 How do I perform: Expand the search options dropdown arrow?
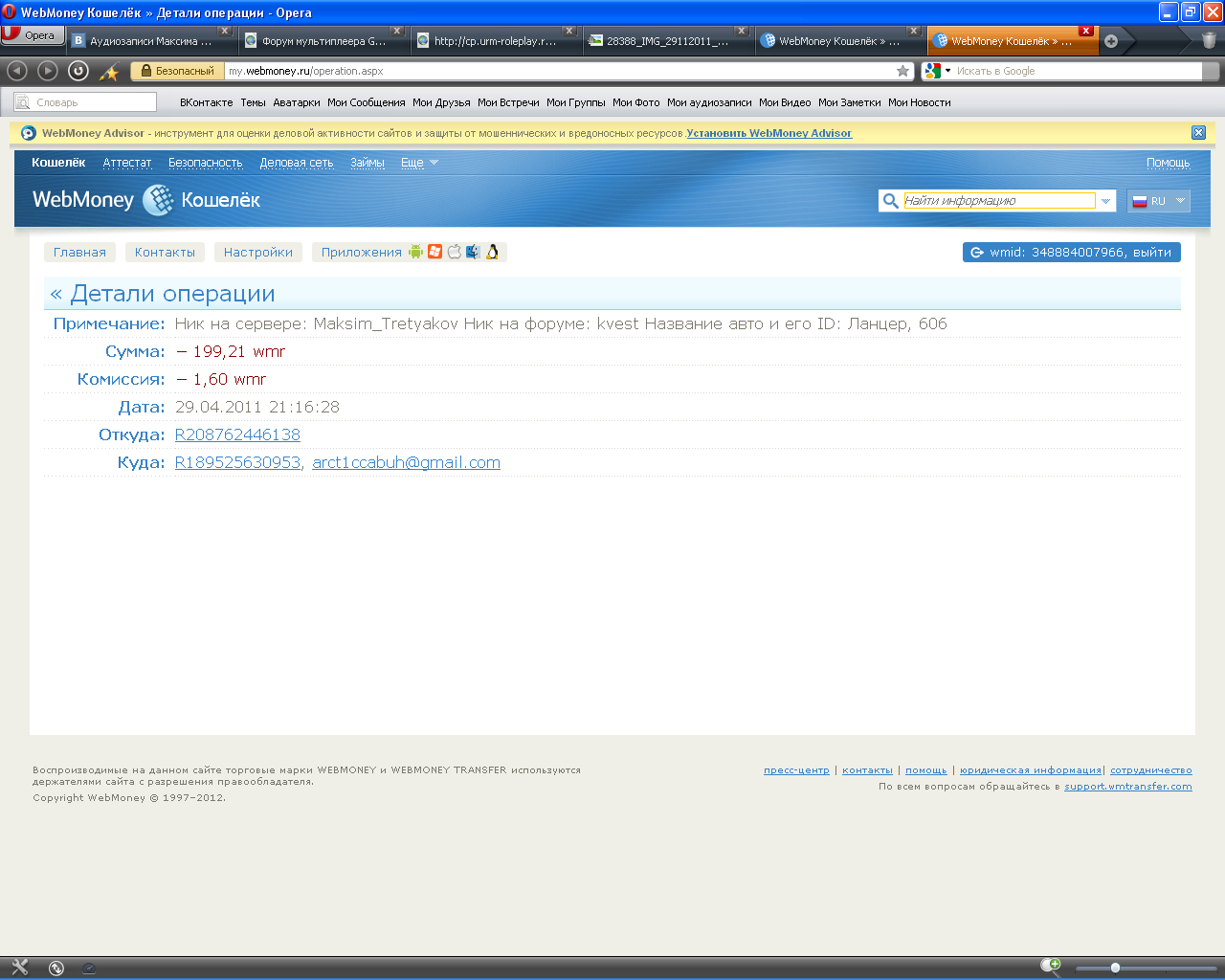coord(1106,201)
